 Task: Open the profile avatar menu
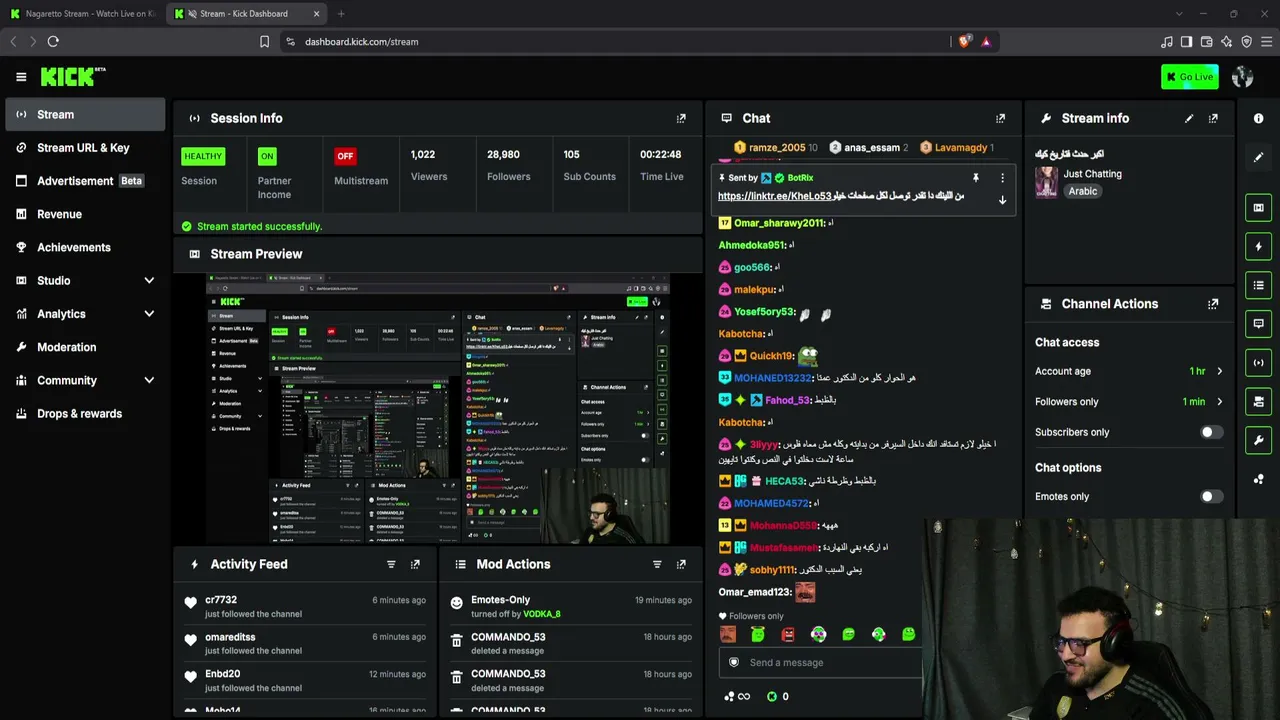click(x=1243, y=77)
